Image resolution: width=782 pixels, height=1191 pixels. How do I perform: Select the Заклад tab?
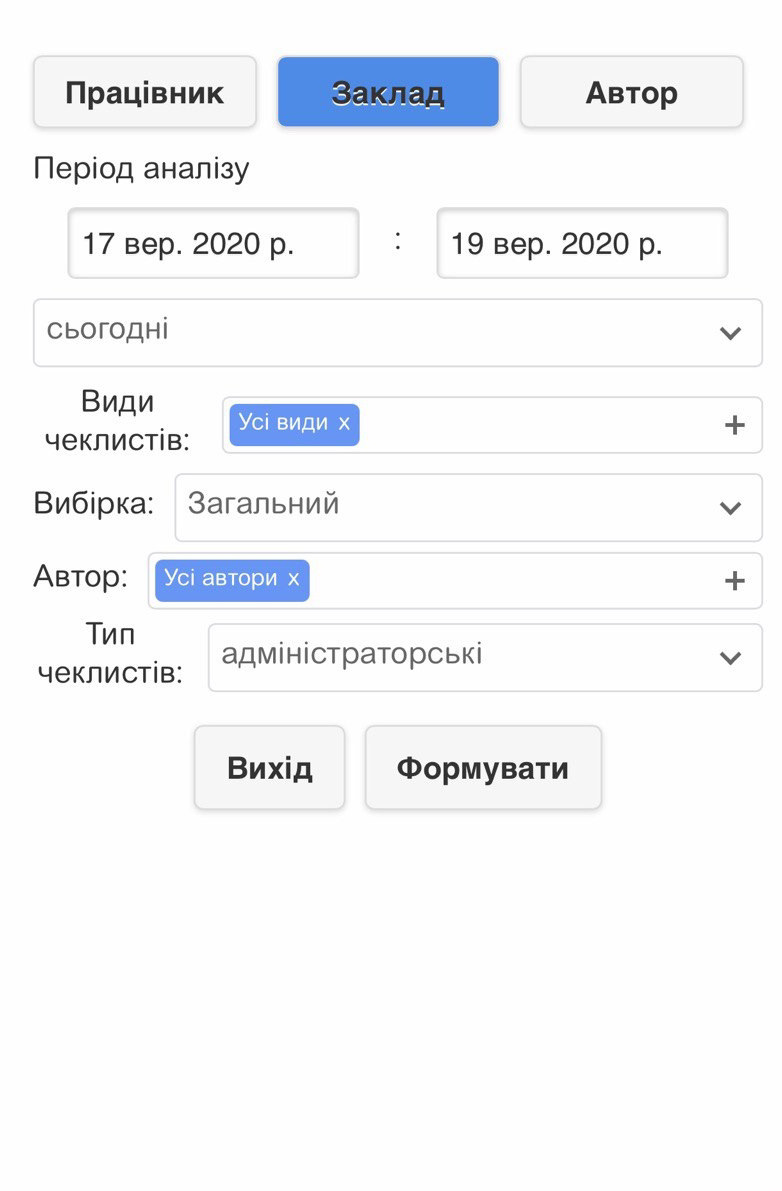pyautogui.click(x=388, y=93)
